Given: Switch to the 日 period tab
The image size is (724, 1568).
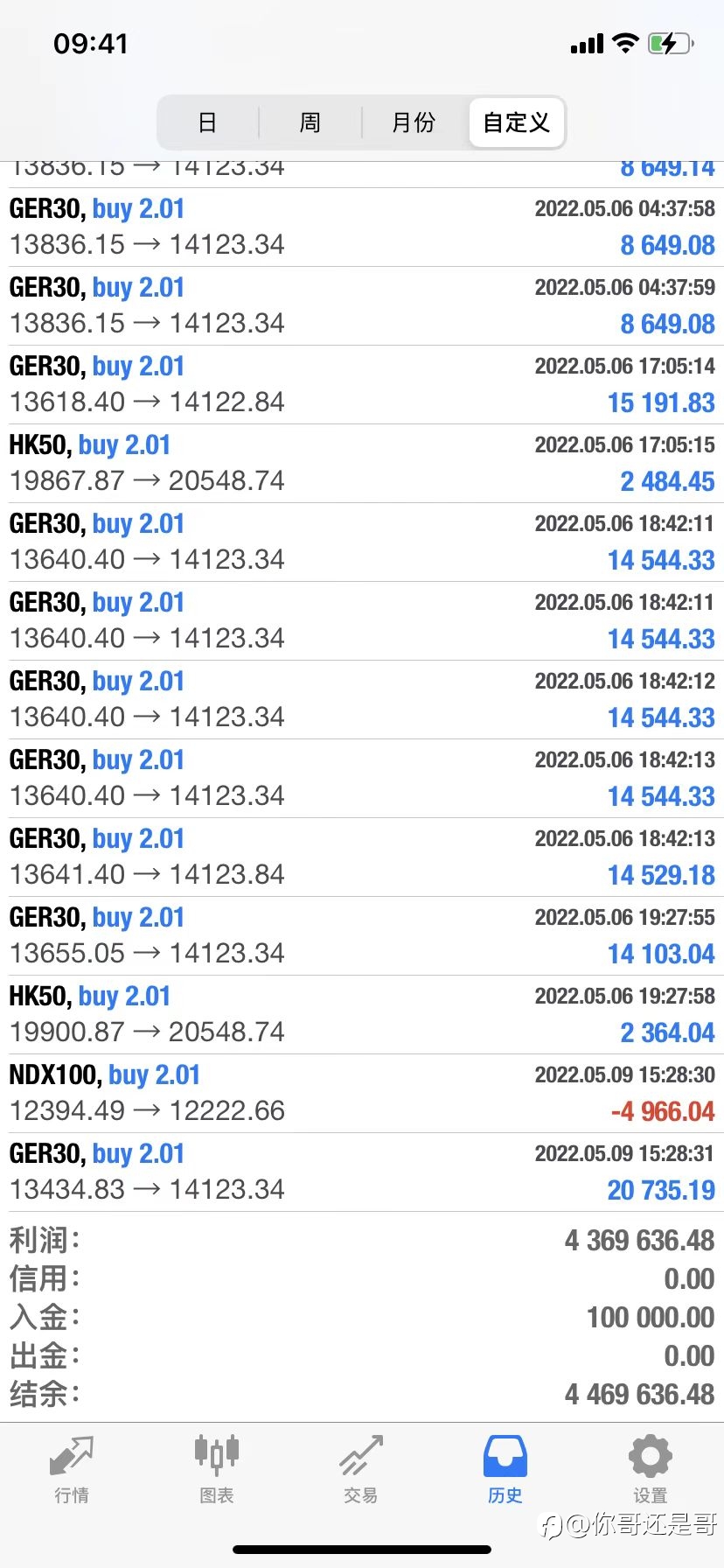Looking at the screenshot, I should 207,122.
